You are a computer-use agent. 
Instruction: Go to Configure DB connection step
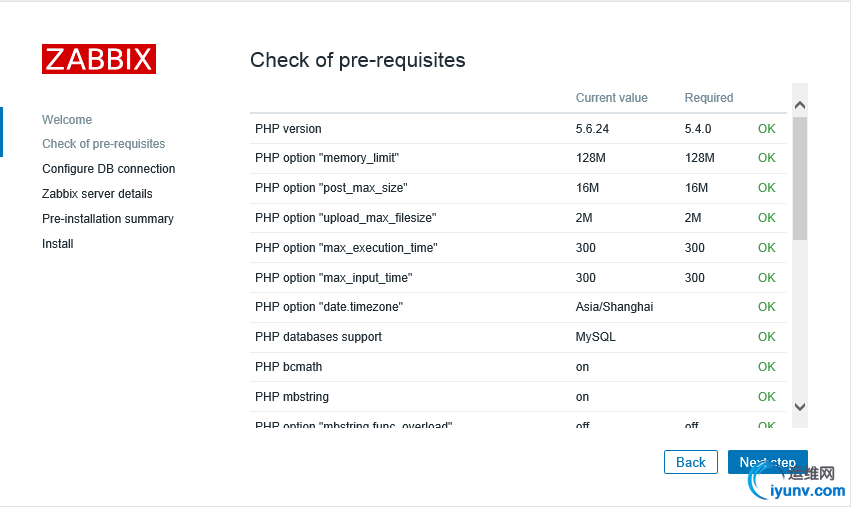(x=109, y=169)
